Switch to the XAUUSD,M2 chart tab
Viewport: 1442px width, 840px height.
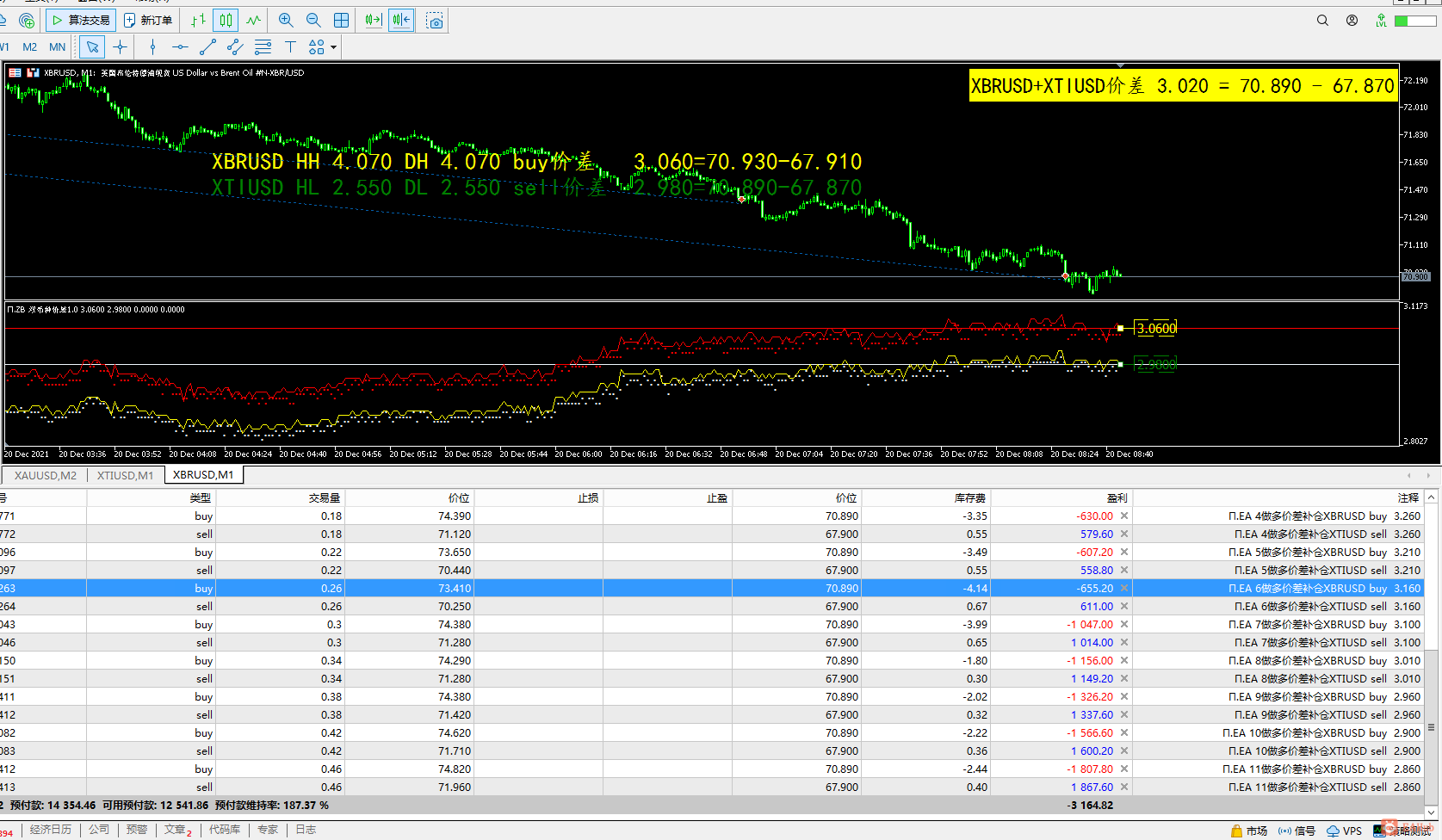click(x=46, y=475)
